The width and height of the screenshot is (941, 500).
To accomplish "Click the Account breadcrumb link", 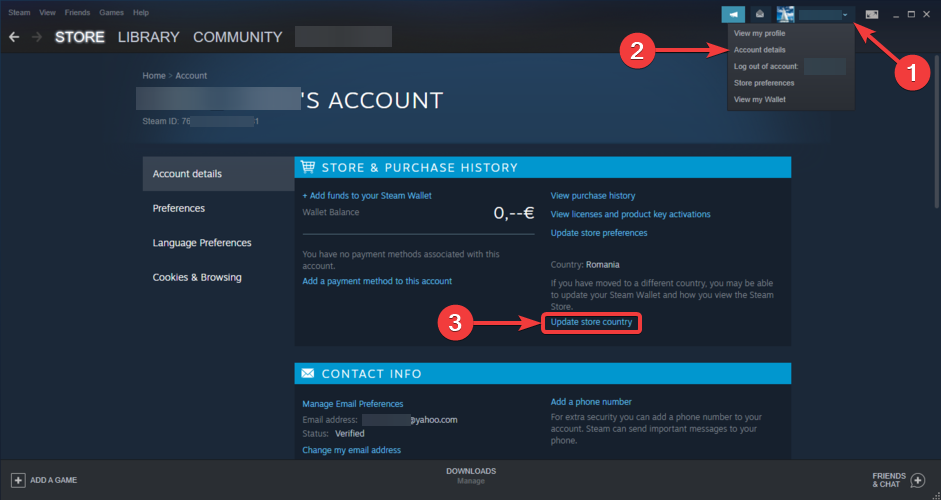I will (x=191, y=76).
